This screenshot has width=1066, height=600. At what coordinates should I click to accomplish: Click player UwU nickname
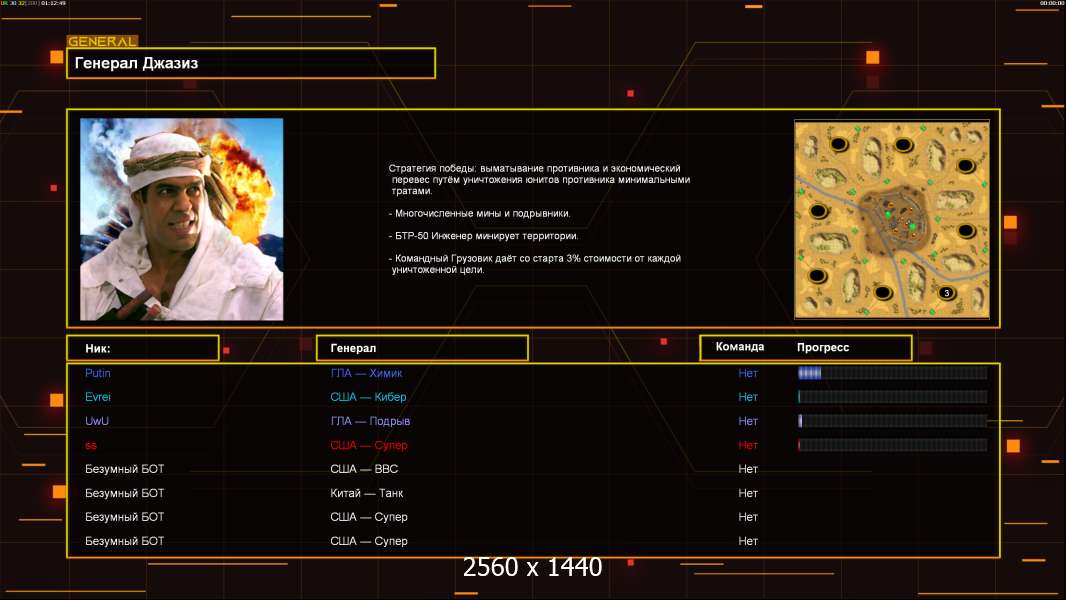tap(97, 421)
